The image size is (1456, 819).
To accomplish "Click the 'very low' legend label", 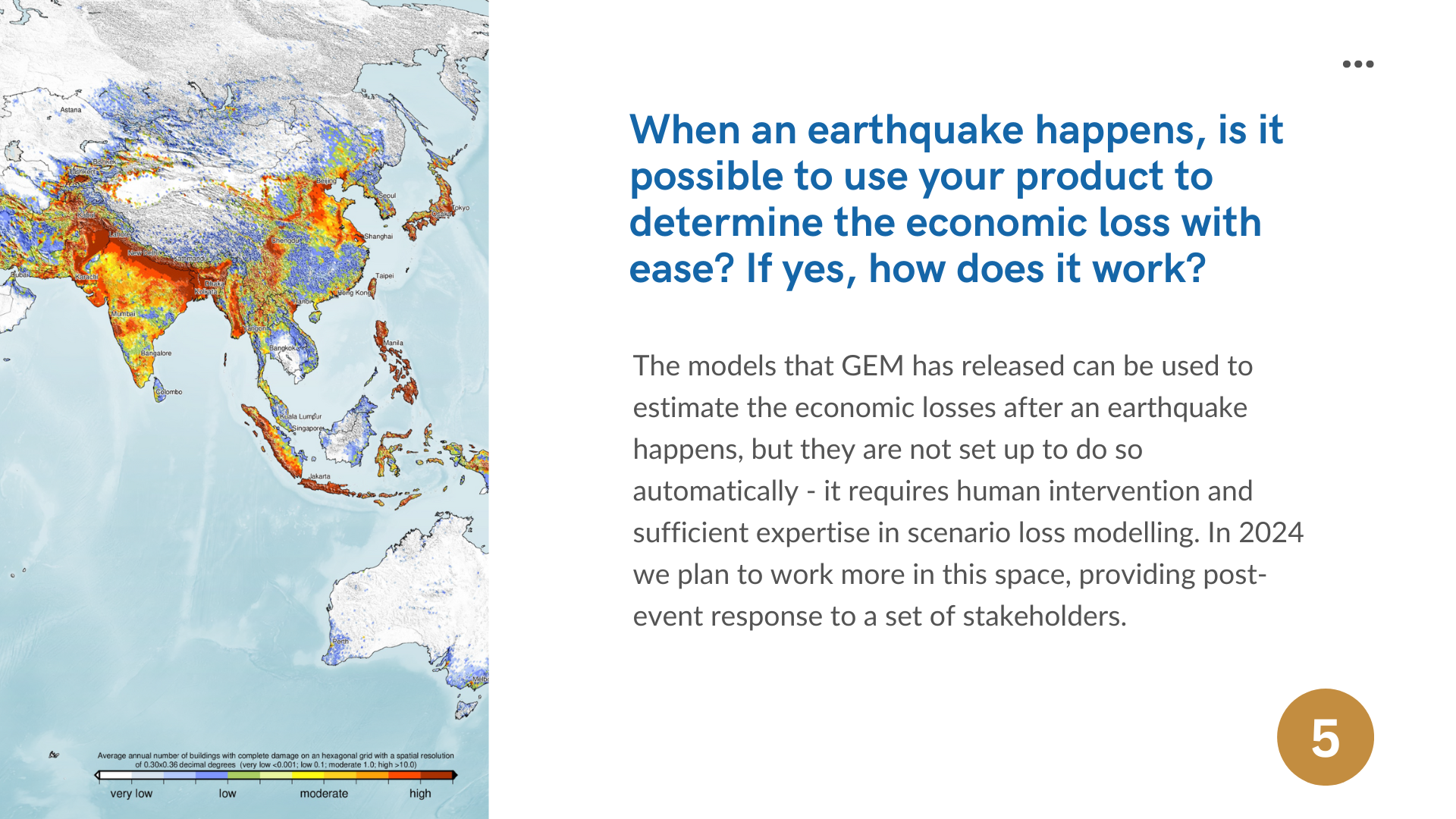I will coord(131,793).
